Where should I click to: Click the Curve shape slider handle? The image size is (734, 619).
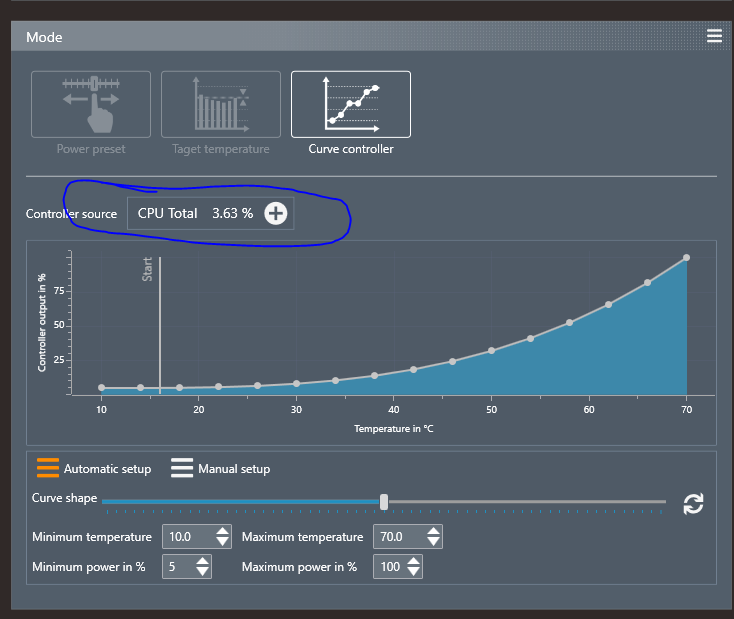pos(384,501)
